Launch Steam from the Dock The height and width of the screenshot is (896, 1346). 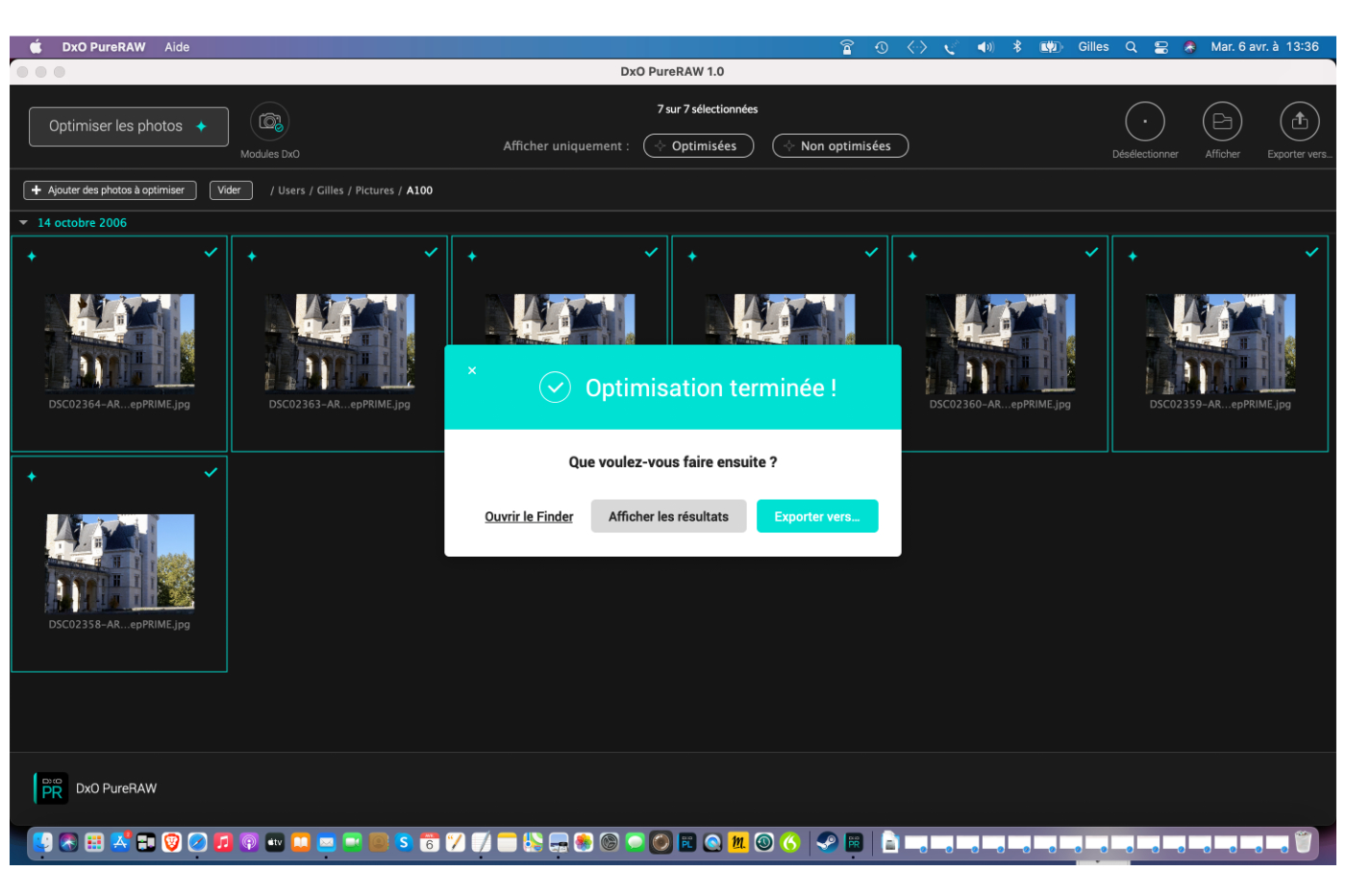827,842
